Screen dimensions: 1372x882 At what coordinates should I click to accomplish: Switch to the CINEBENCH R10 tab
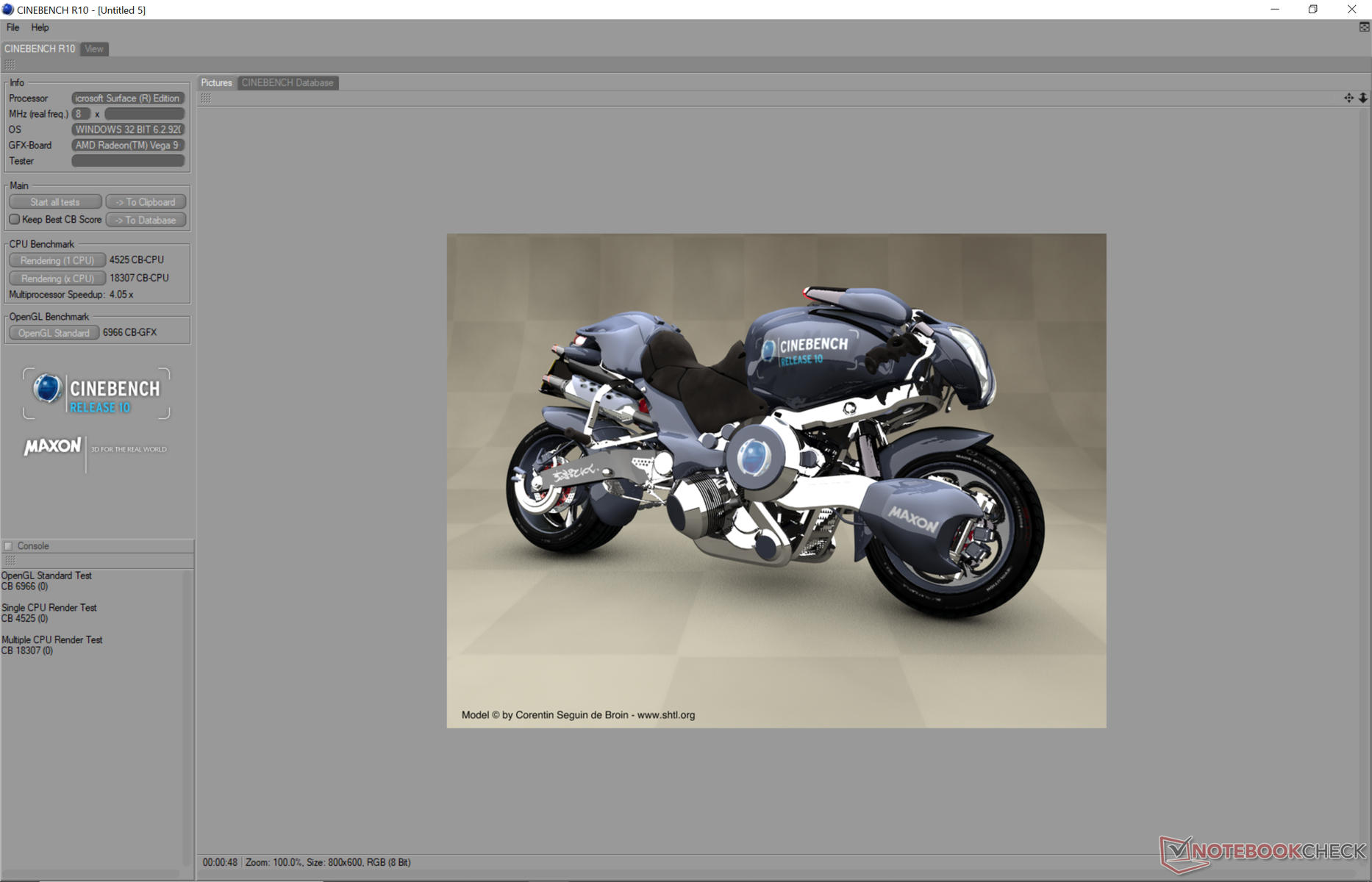tap(40, 49)
